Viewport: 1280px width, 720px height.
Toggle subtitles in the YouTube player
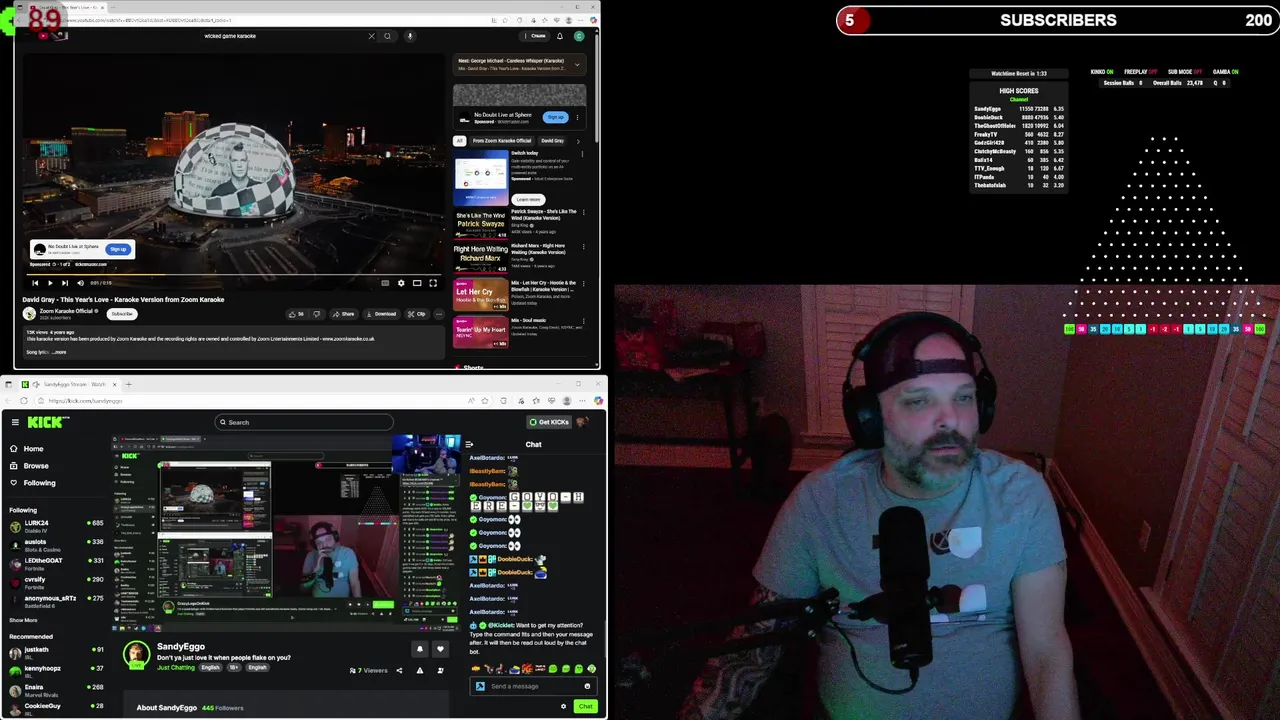385,283
